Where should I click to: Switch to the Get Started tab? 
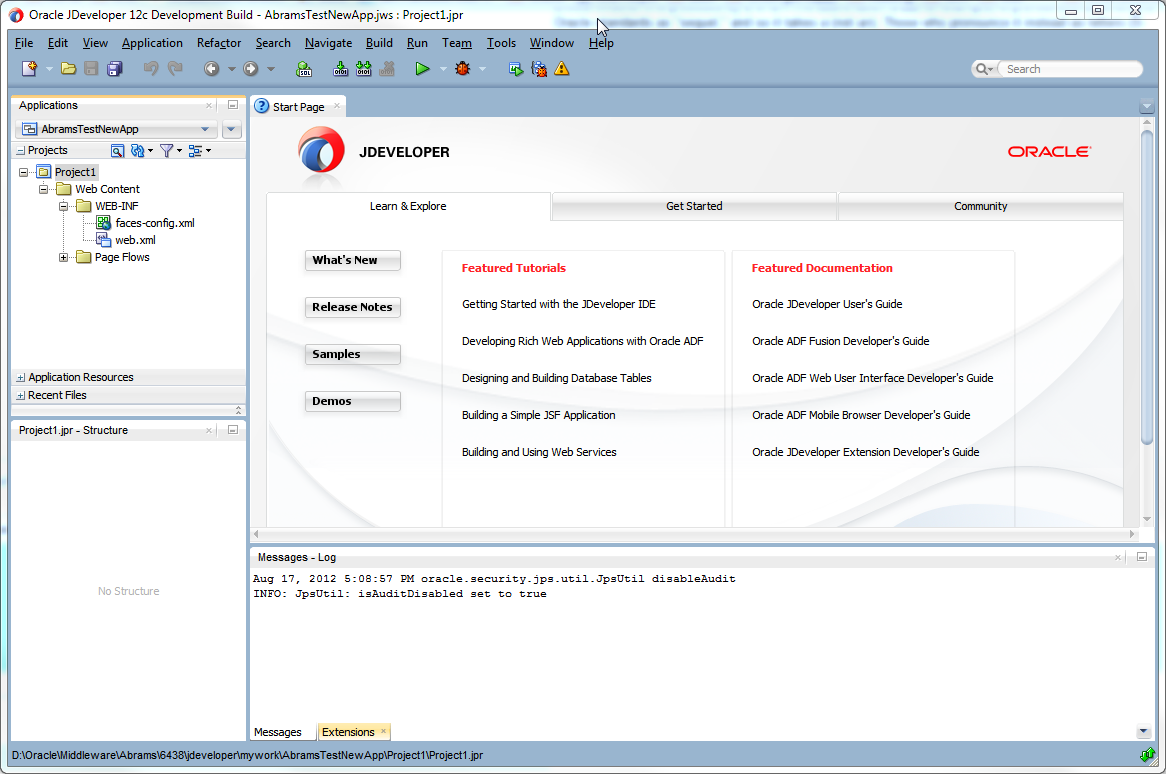click(x=694, y=206)
